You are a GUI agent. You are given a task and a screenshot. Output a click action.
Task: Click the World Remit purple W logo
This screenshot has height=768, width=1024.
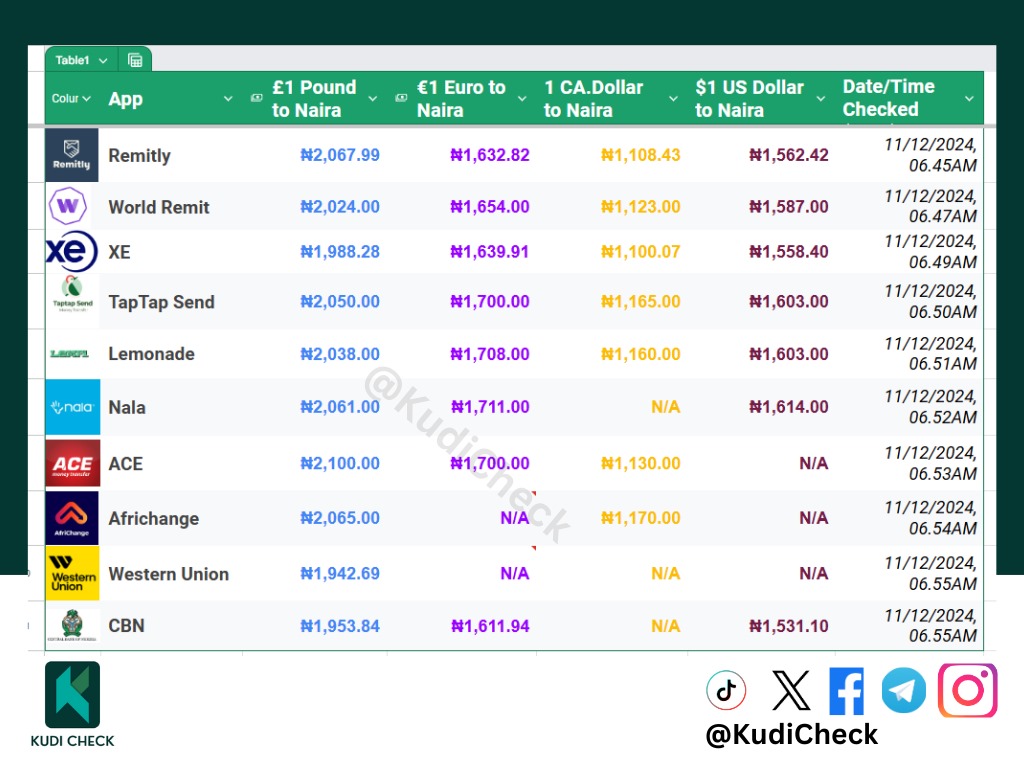pos(68,206)
